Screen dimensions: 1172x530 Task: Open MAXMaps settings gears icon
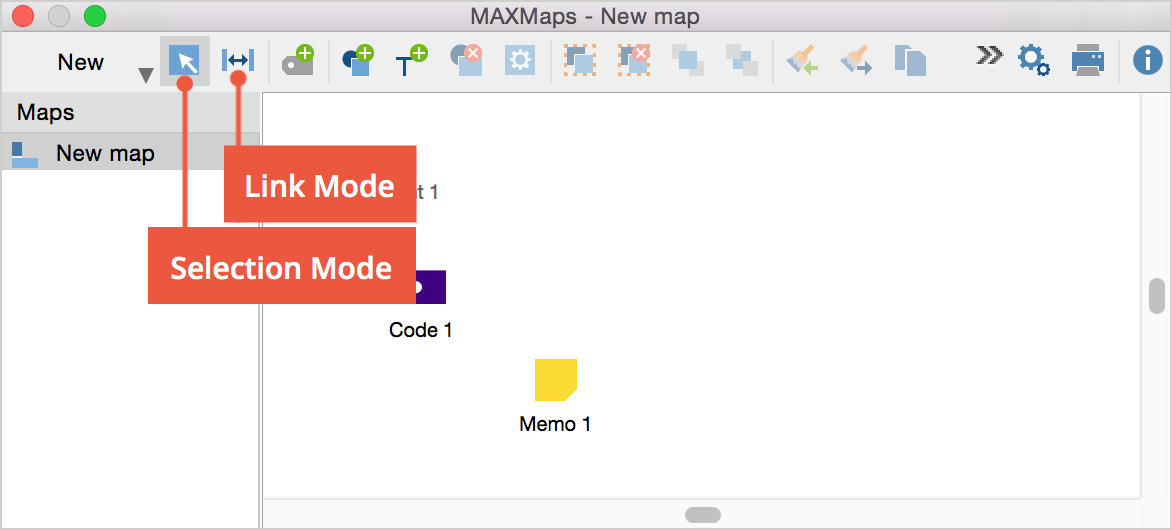[x=1034, y=61]
